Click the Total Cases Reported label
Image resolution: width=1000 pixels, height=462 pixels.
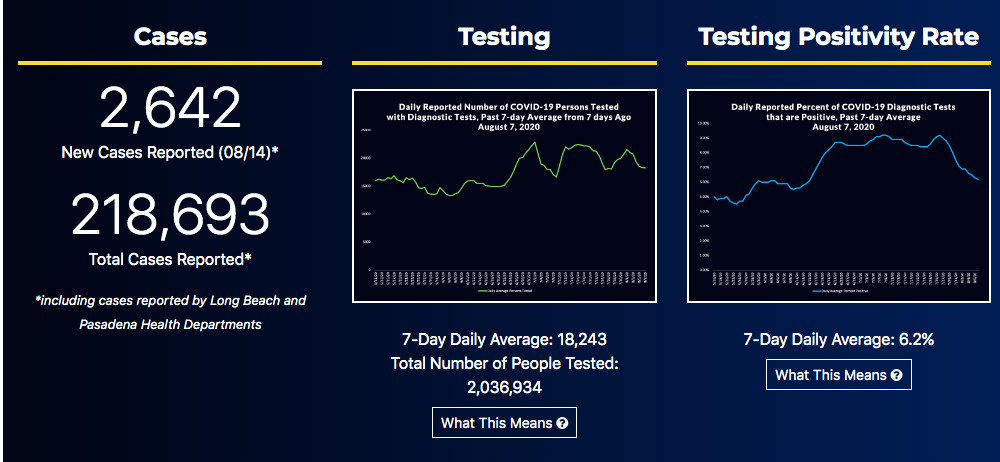tap(170, 259)
